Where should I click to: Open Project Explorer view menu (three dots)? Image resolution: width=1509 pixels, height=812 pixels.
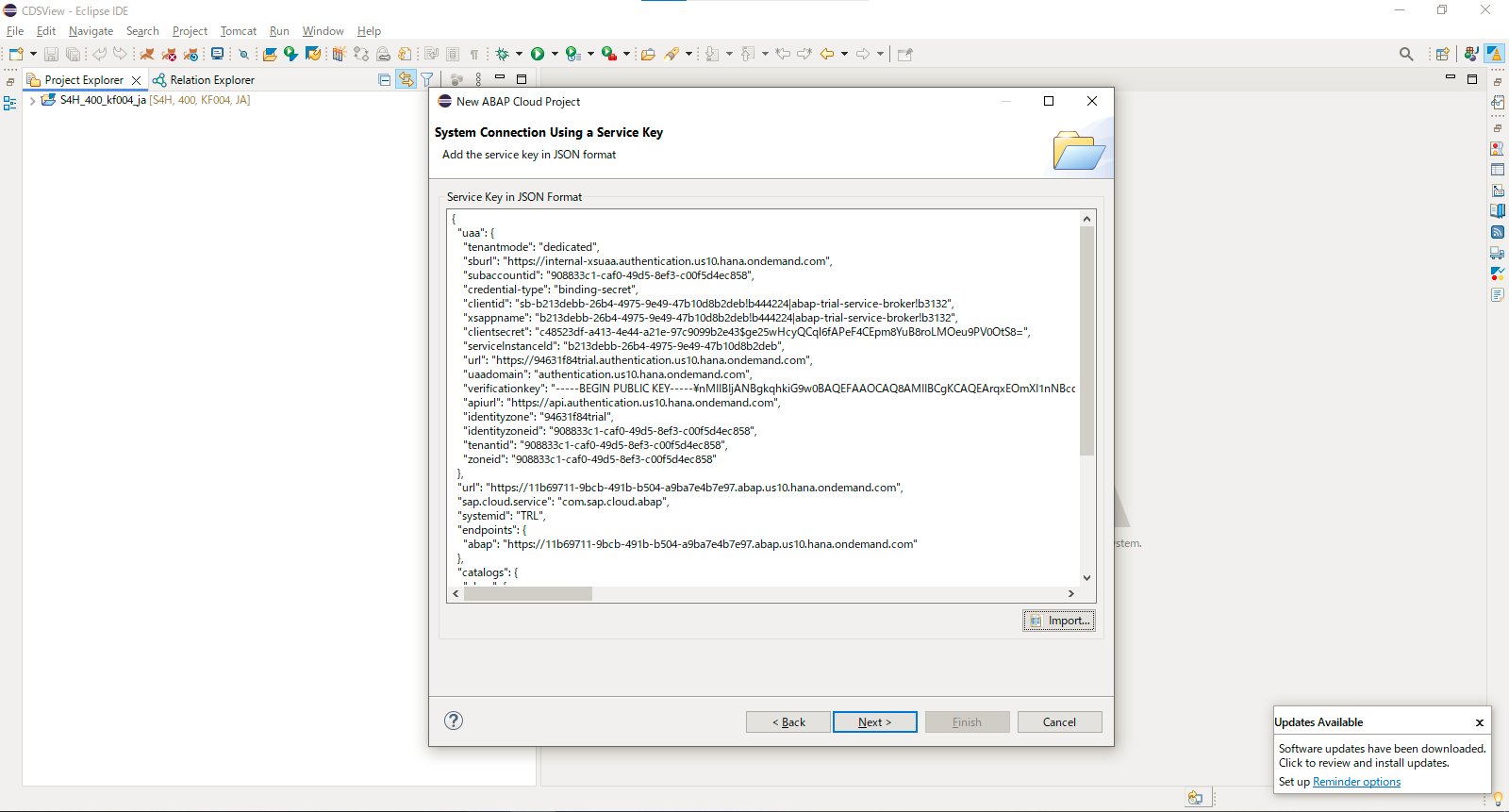(478, 80)
